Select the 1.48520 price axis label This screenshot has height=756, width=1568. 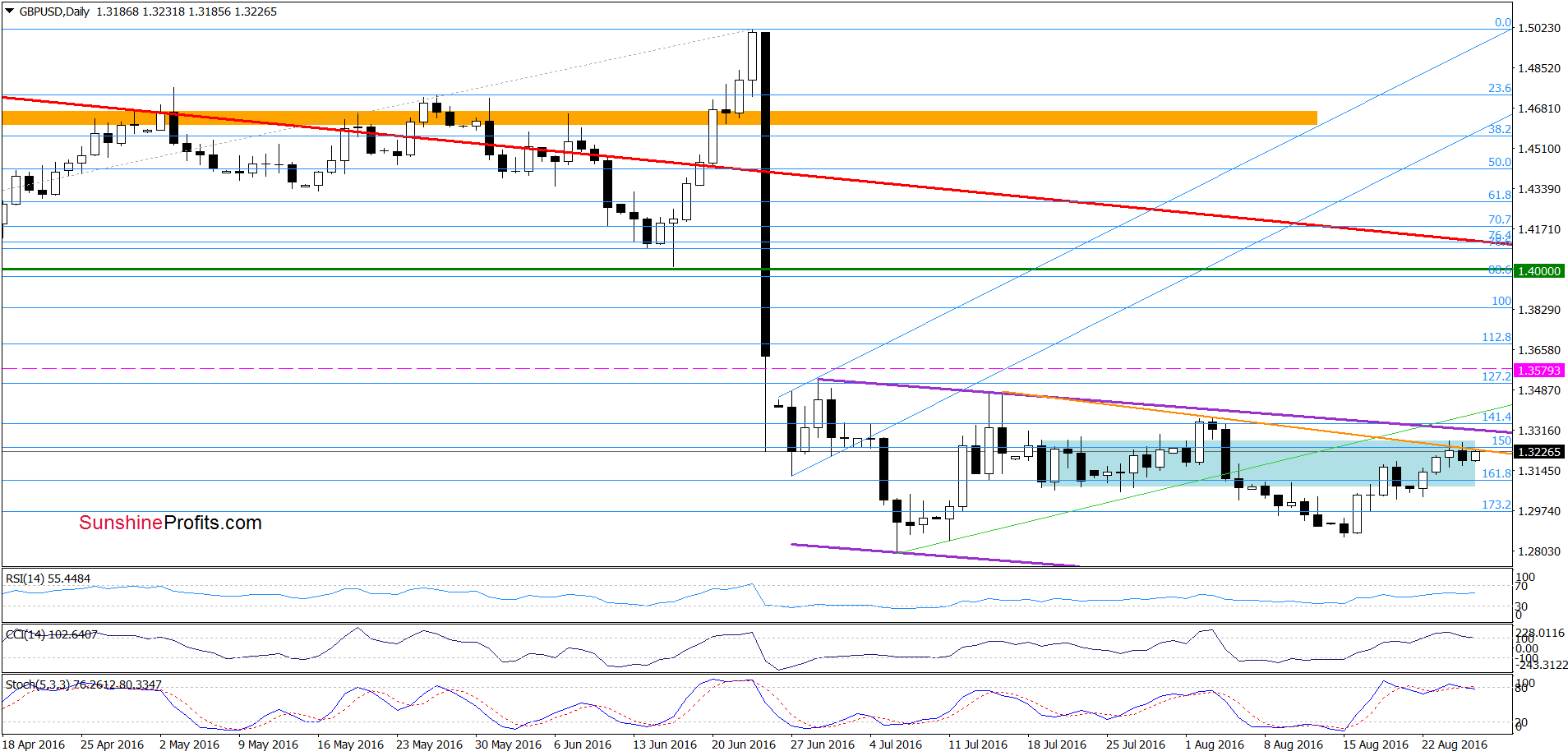tap(1538, 68)
